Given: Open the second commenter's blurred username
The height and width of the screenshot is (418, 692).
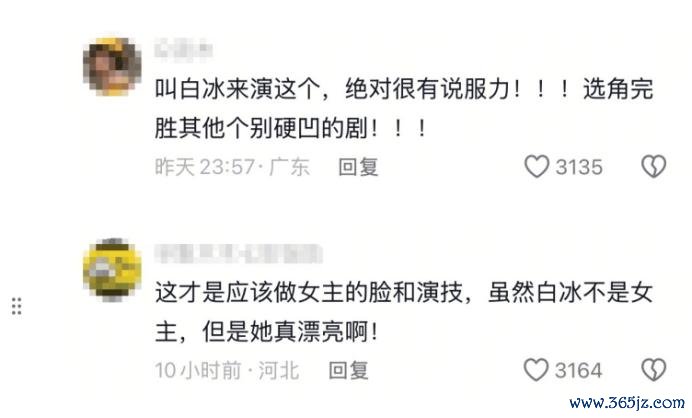Looking at the screenshot, I should pyautogui.click(x=238, y=253).
